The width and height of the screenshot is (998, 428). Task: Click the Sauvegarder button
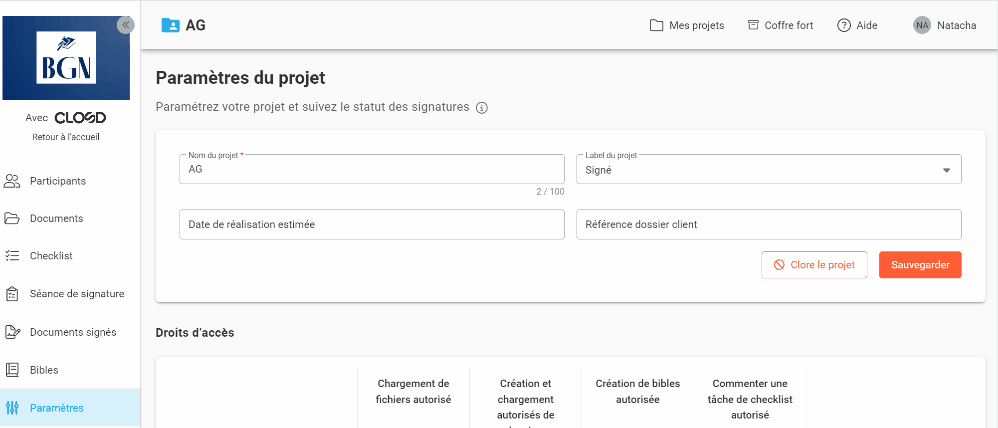coord(920,265)
